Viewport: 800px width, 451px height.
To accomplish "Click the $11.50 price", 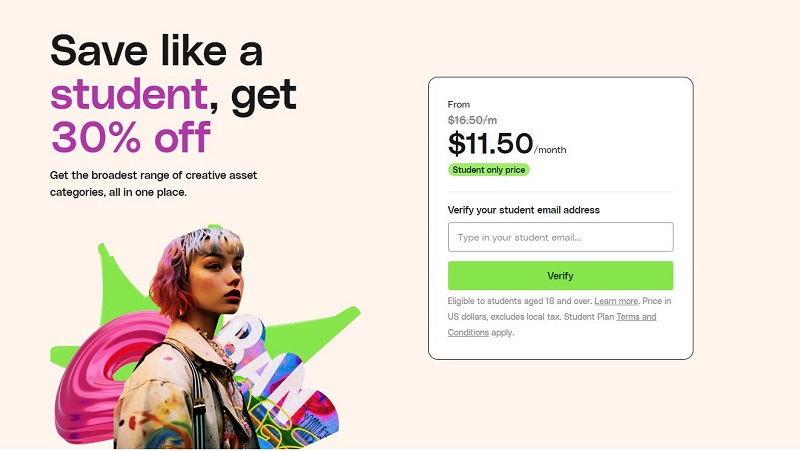I will (x=490, y=144).
